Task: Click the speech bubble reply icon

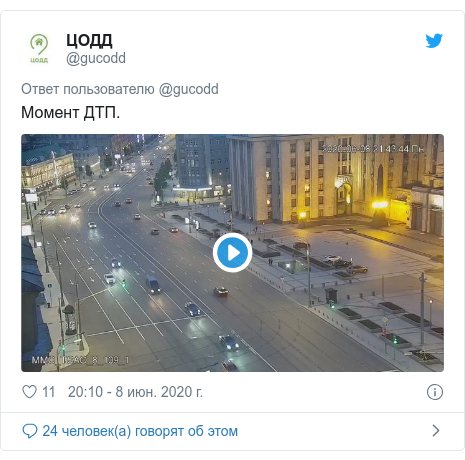Action: click(30, 431)
